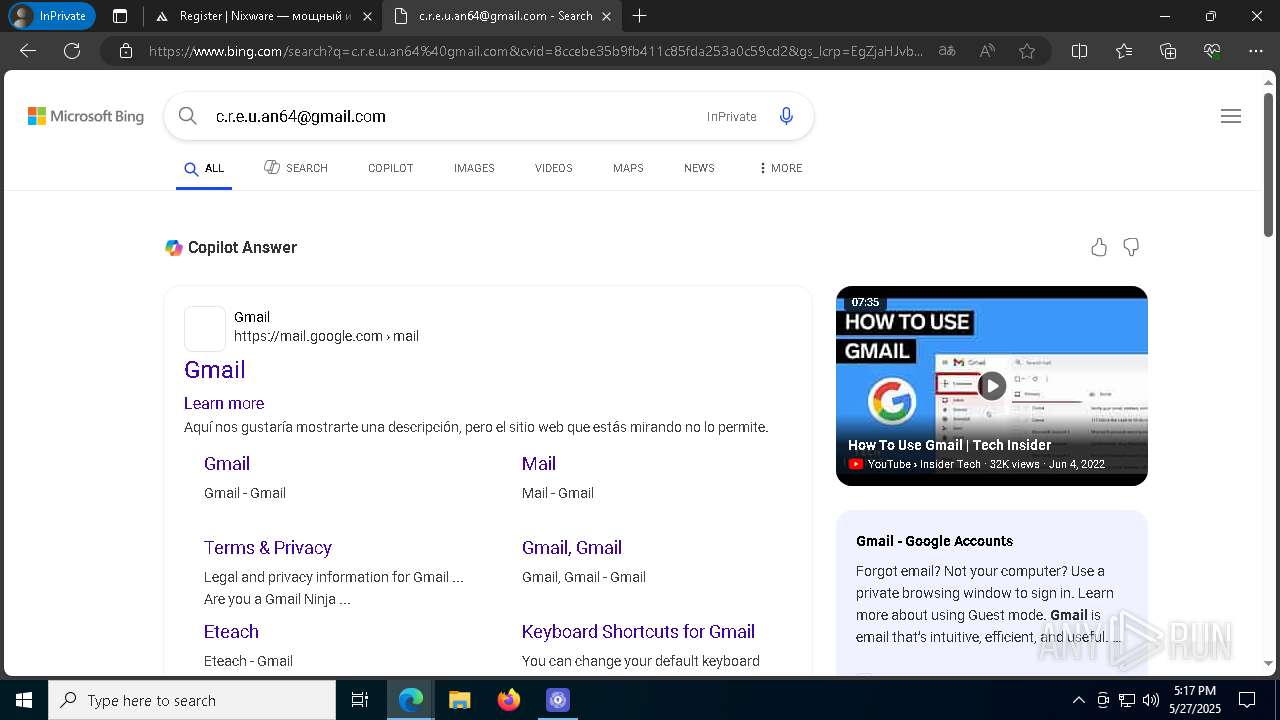Open the taskbar clock and date
Viewport: 1280px width, 720px height.
(x=1195, y=700)
